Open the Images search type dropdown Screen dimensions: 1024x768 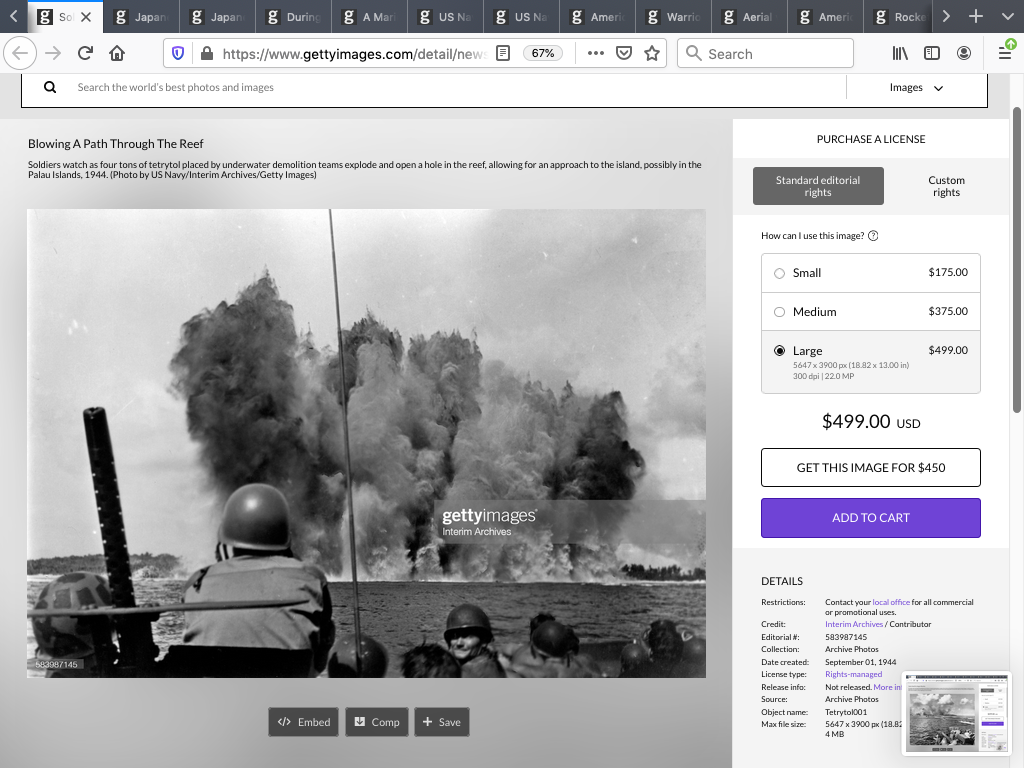coord(916,88)
